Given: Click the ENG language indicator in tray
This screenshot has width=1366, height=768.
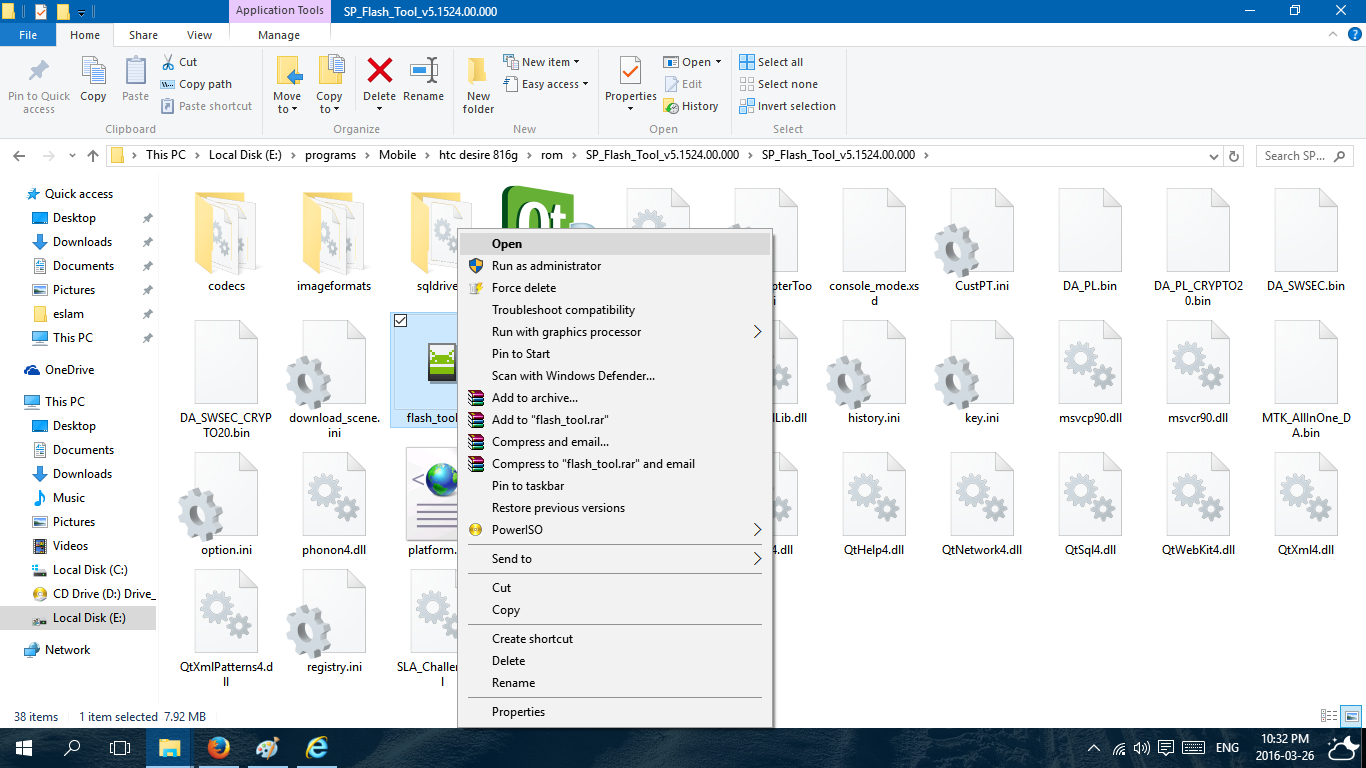Looking at the screenshot, I should point(1227,748).
